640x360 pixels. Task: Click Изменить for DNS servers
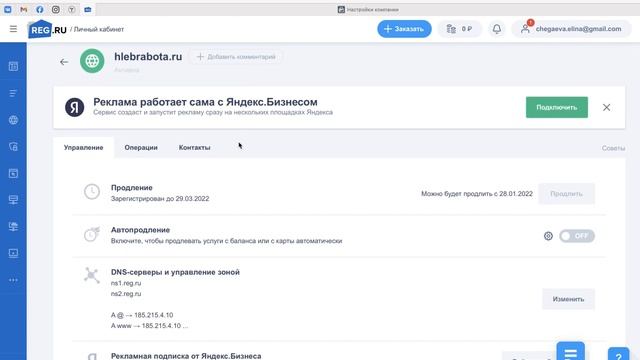click(568, 299)
